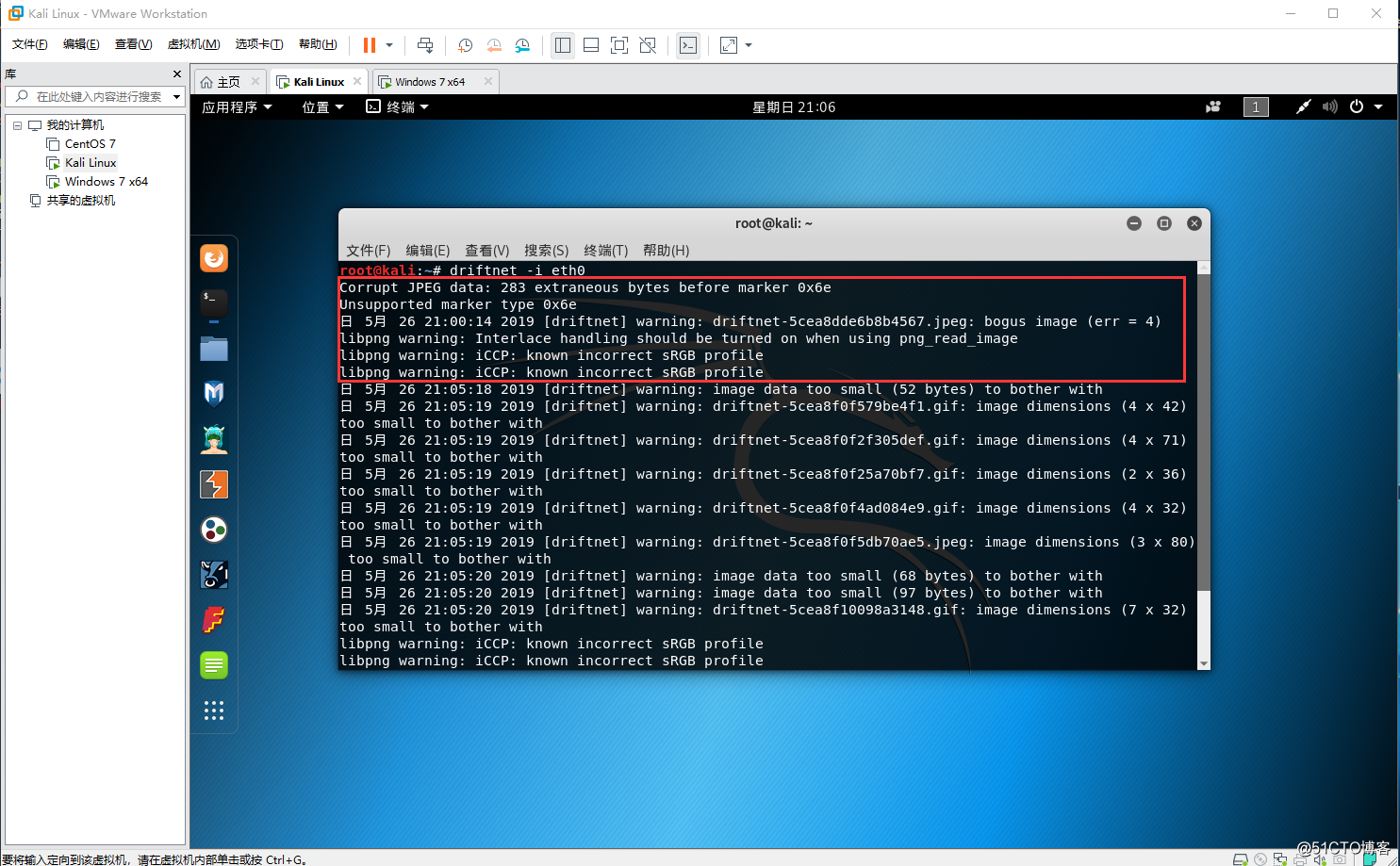Open the Files manager in Kali dock

tap(214, 349)
